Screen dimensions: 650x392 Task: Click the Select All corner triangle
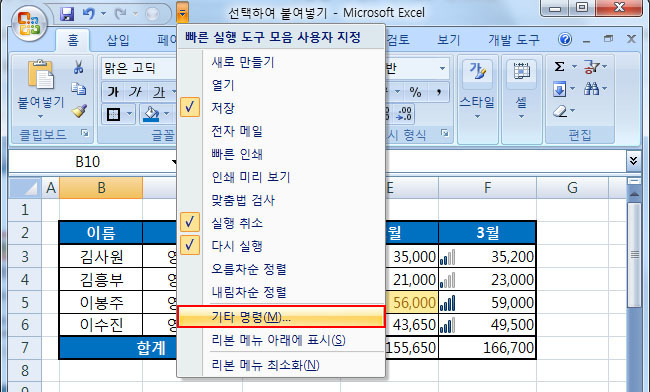pos(25,188)
